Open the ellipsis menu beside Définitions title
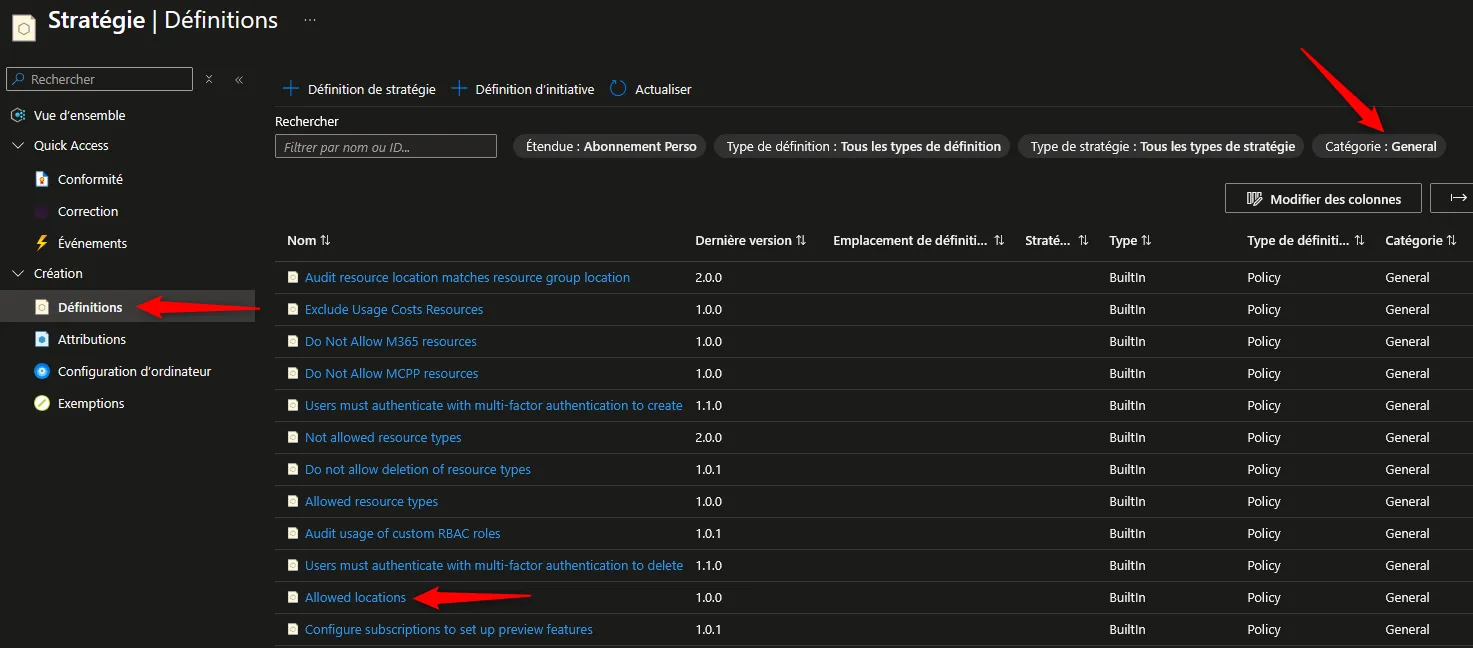Image resolution: width=1473 pixels, height=648 pixels. tap(310, 20)
